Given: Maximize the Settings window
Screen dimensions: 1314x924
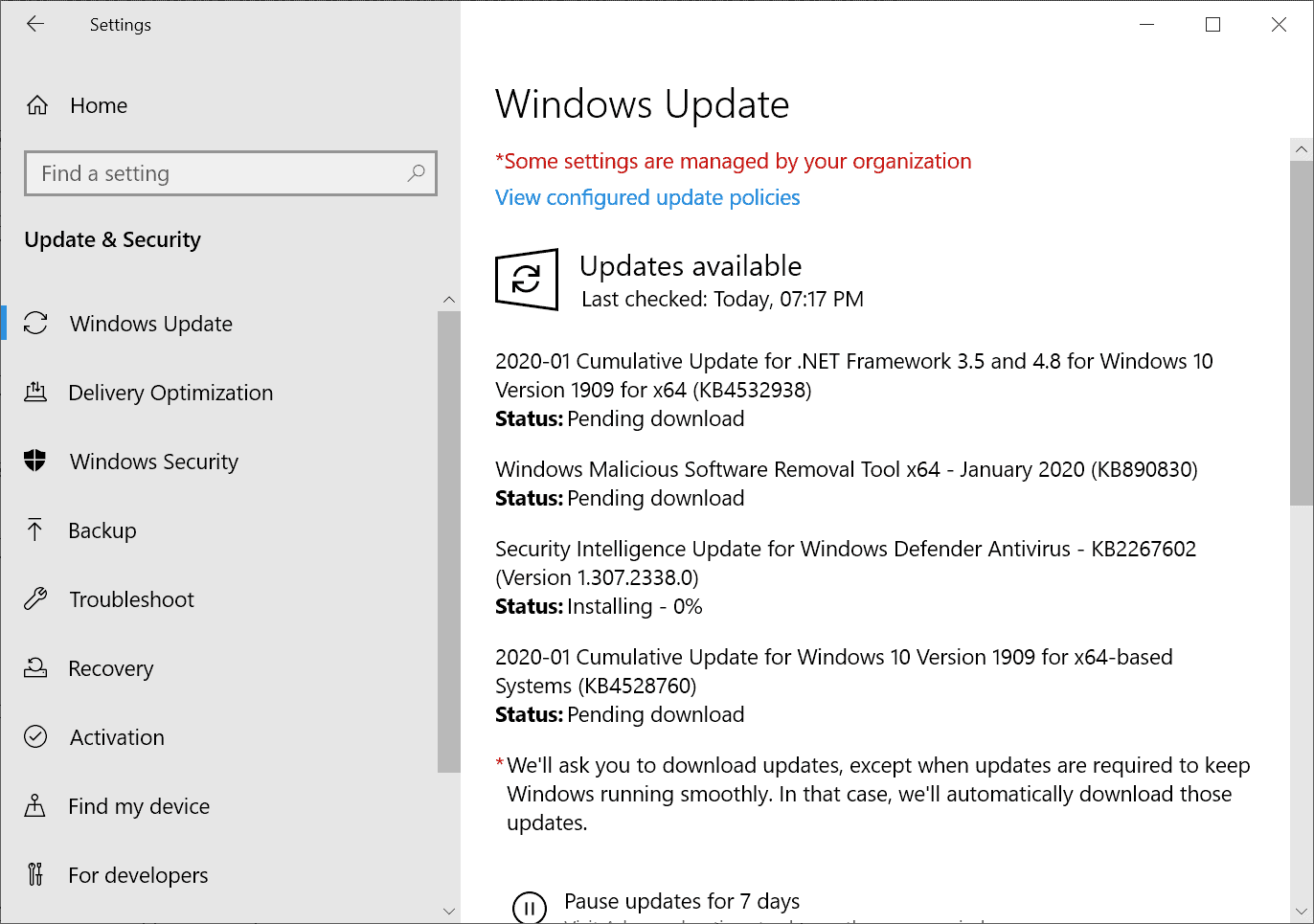Looking at the screenshot, I should click(x=1212, y=25).
